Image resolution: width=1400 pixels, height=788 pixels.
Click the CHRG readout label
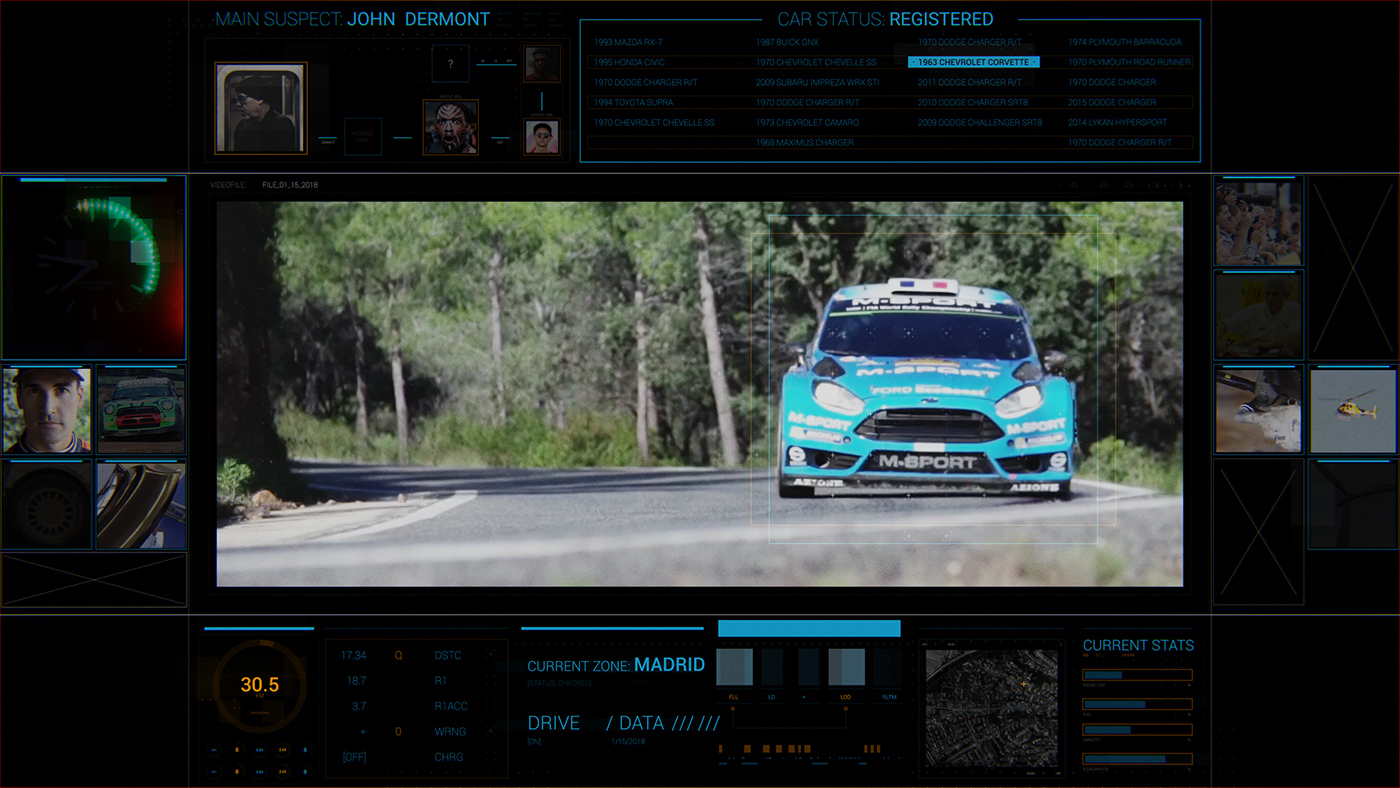[x=449, y=757]
